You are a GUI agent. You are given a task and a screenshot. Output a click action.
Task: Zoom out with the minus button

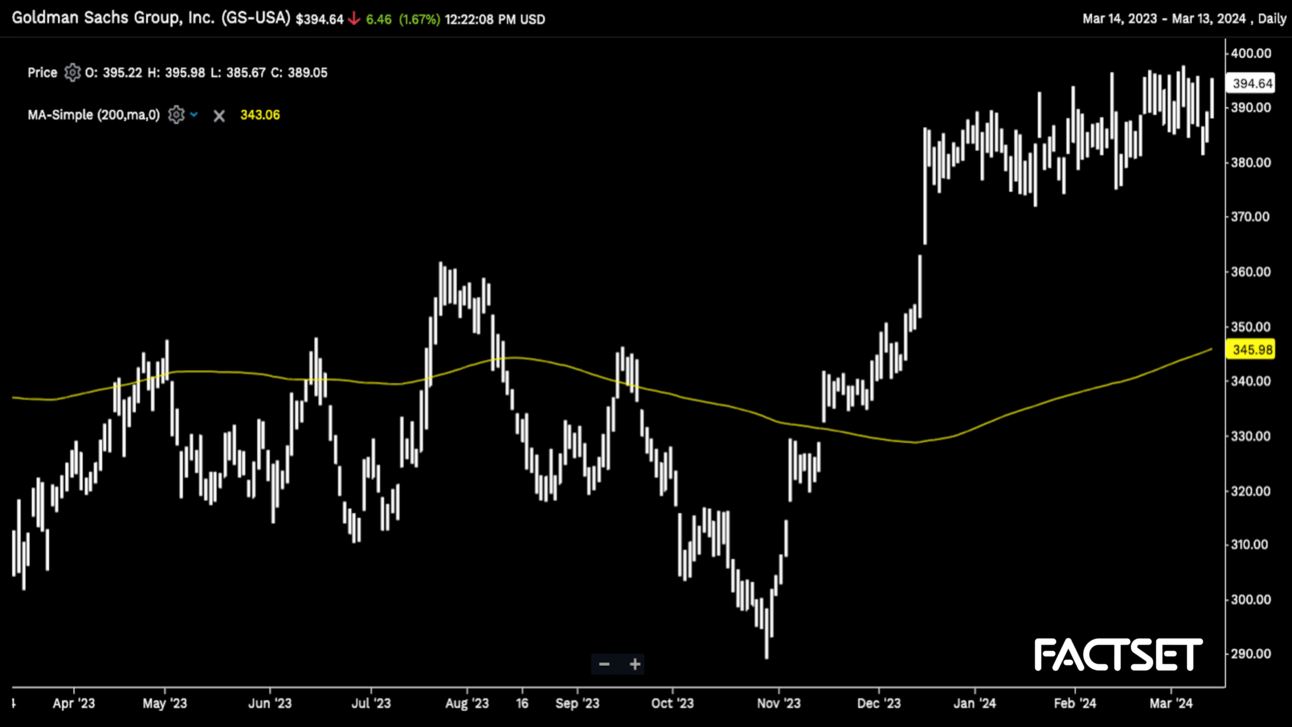[x=604, y=664]
